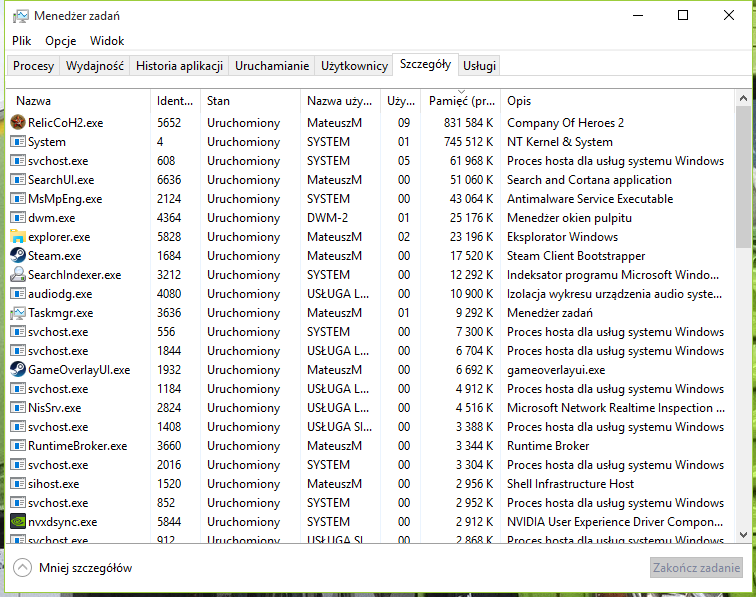The image size is (756, 597).
Task: Click the Shell Infrastructure Host description
Action: pyautogui.click(x=570, y=484)
